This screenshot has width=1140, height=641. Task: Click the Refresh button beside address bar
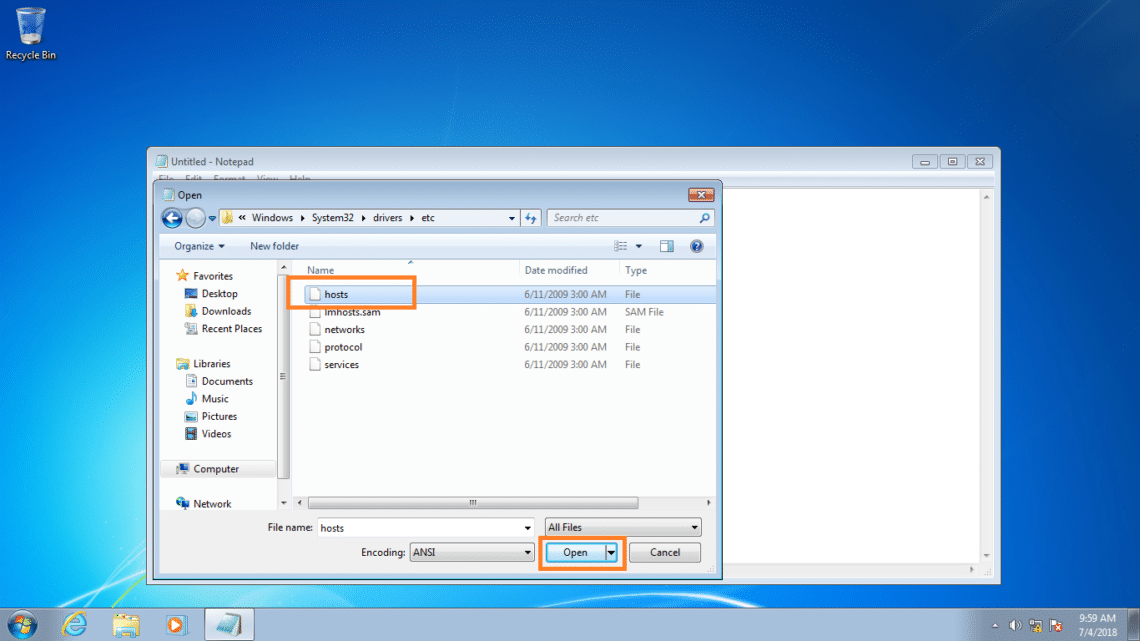coord(531,218)
